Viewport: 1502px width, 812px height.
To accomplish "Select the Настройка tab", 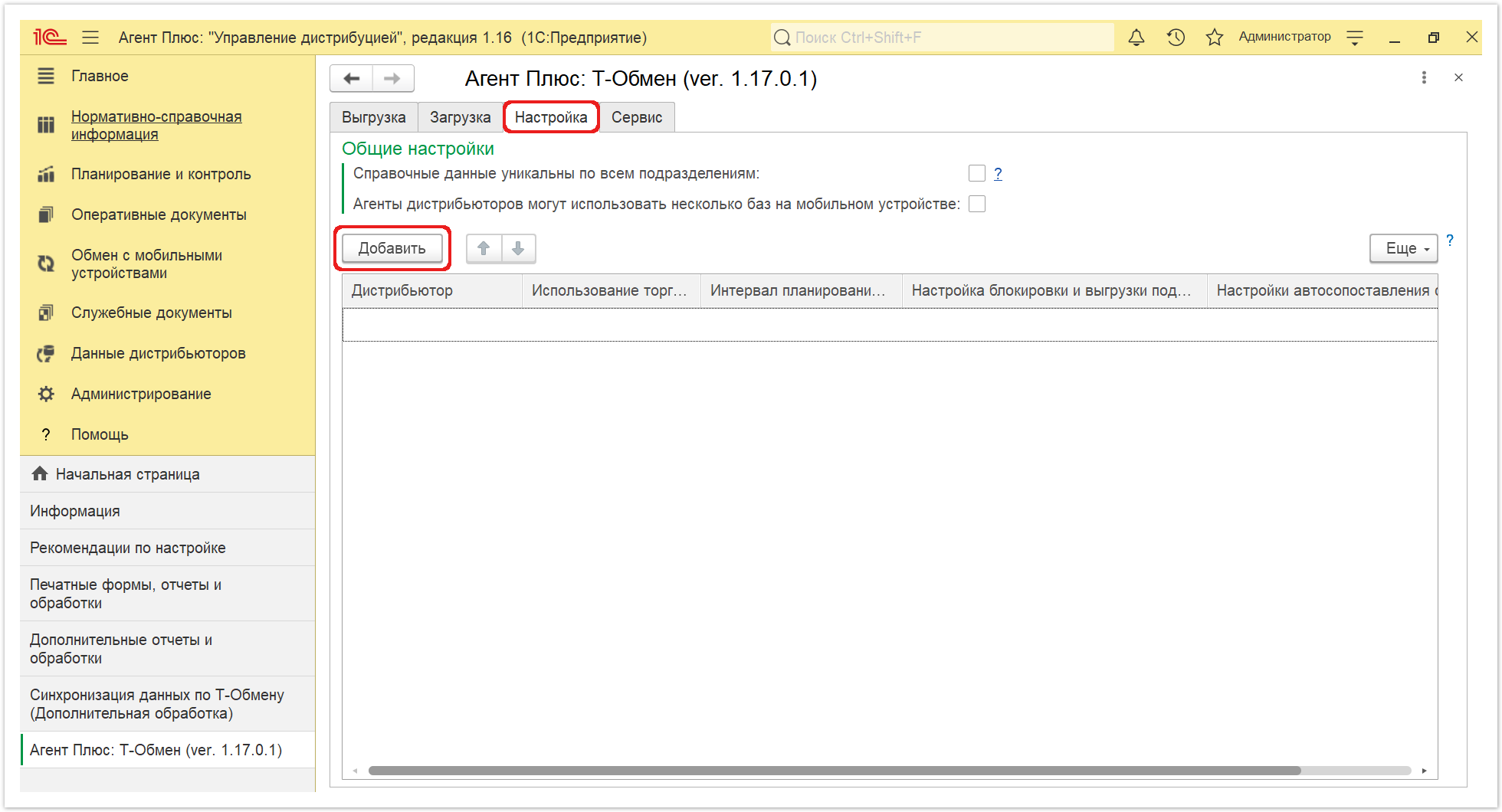I will click(551, 117).
